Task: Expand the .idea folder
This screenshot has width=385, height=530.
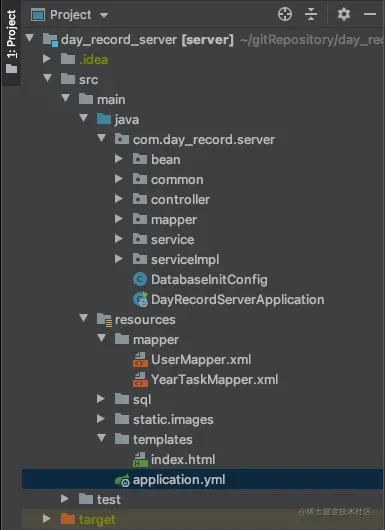Action: tap(47, 59)
